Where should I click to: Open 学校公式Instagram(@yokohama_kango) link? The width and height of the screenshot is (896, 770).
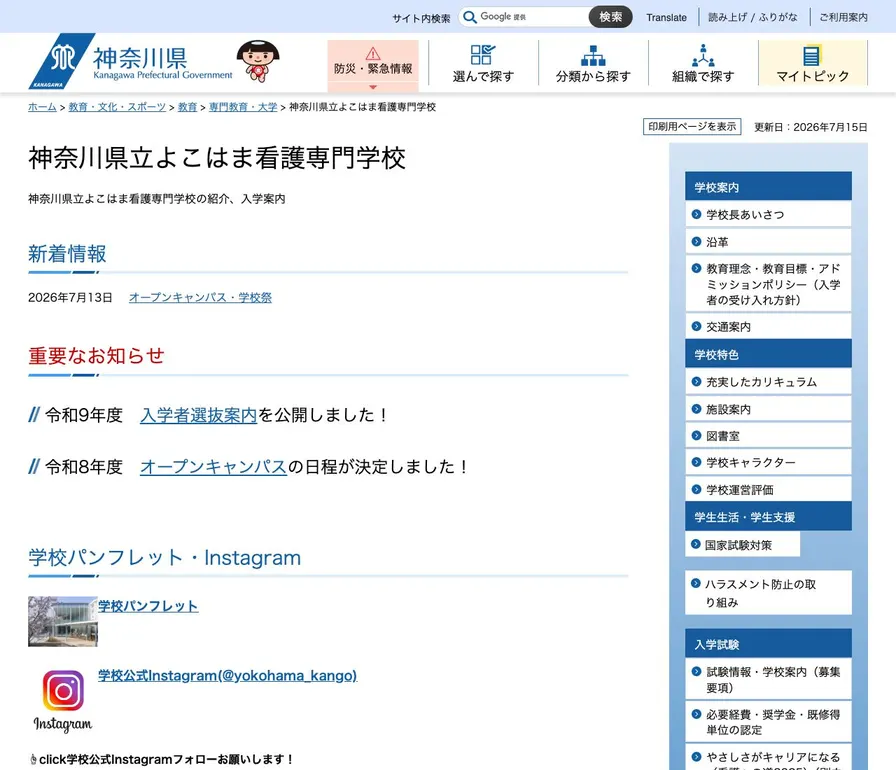point(227,676)
